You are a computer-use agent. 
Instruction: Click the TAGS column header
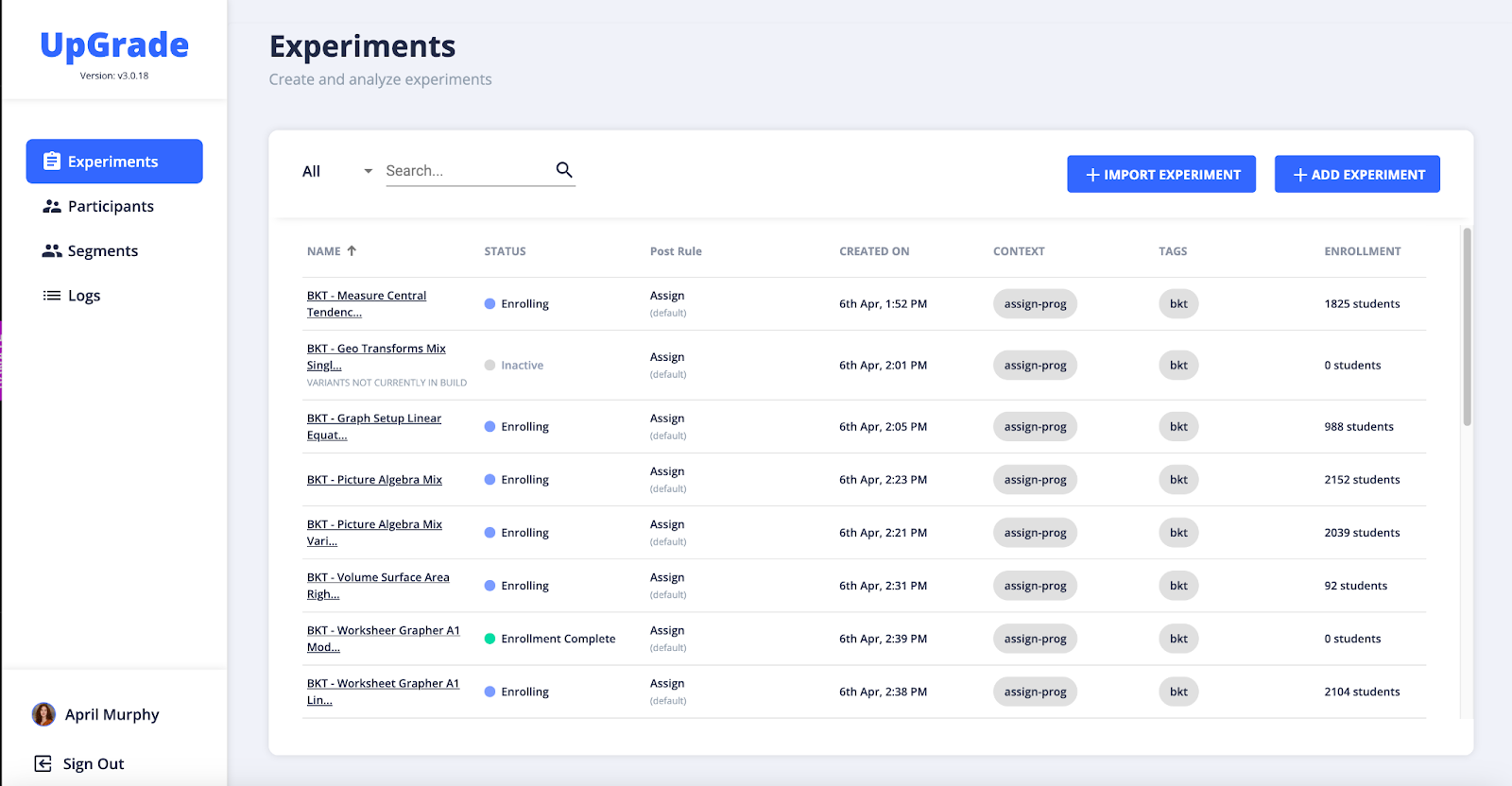[1173, 251]
